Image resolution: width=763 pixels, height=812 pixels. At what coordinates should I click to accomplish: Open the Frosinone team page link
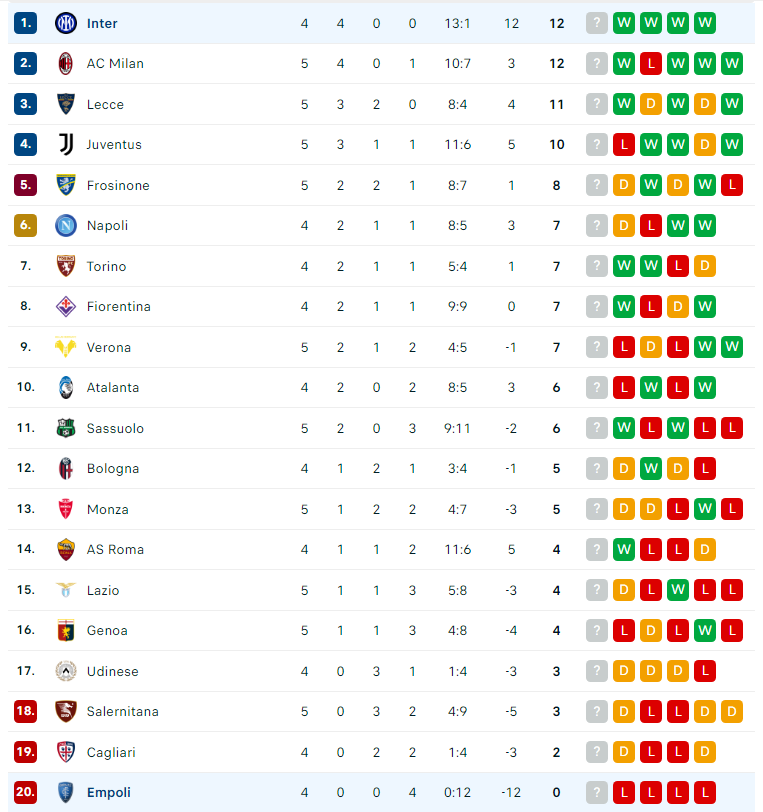118,185
